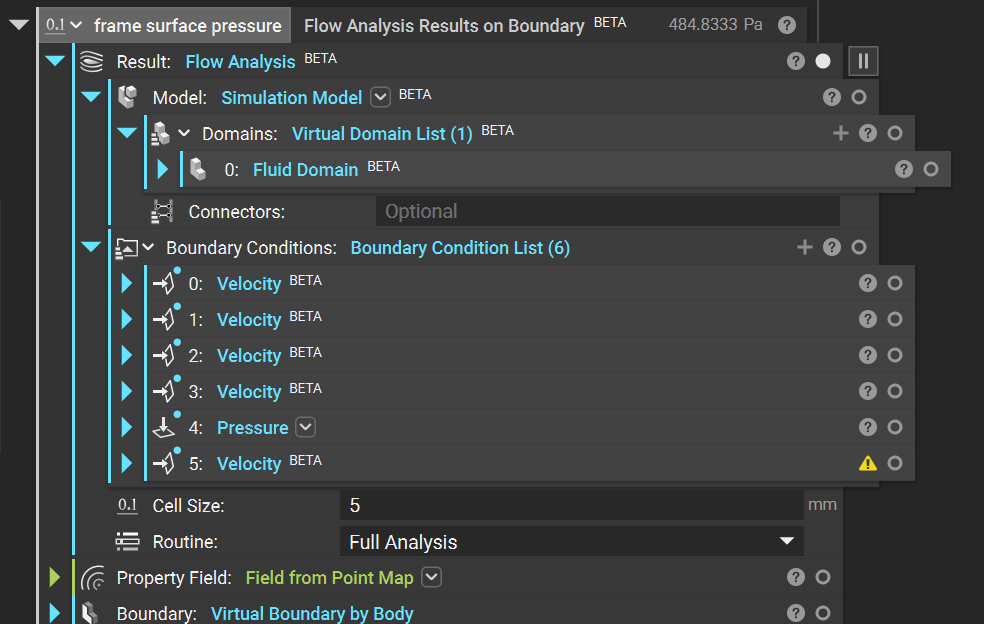Expand the Velocity 0 boundary condition
984x624 pixels.
[126, 283]
